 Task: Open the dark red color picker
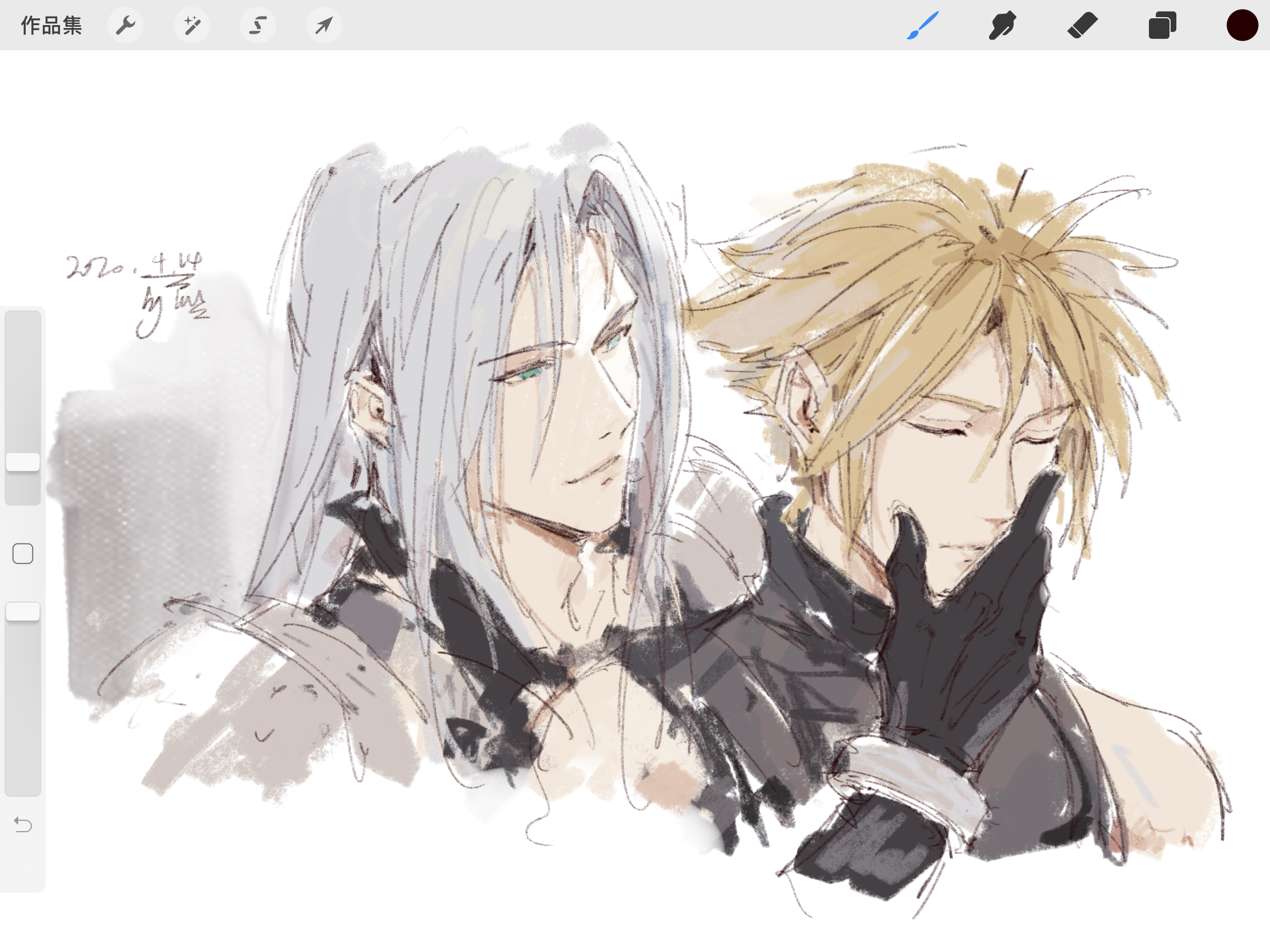[1242, 25]
